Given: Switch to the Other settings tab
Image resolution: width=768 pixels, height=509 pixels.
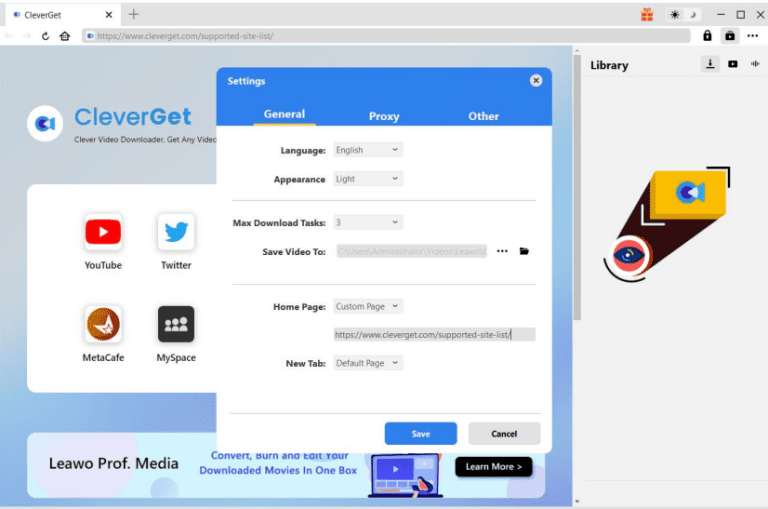Looking at the screenshot, I should click(483, 116).
